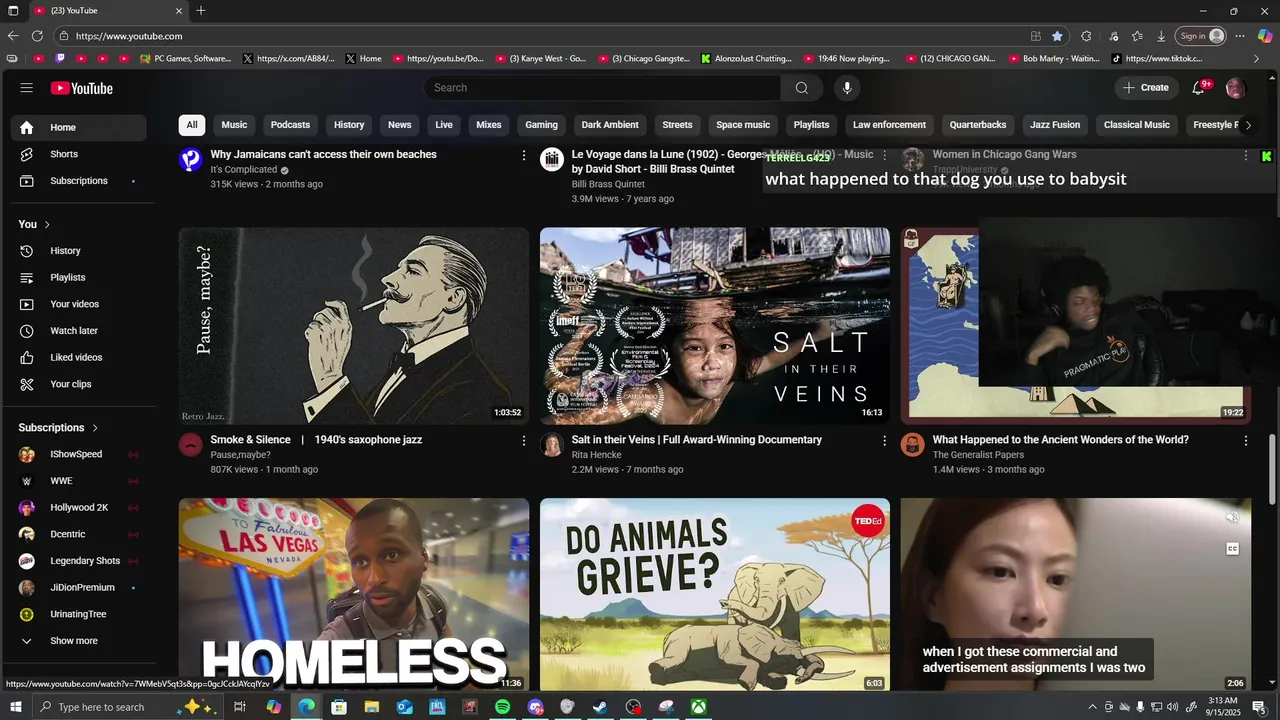Mute the previewing video via speaker icon
The image size is (1280, 720).
pos(1232,517)
